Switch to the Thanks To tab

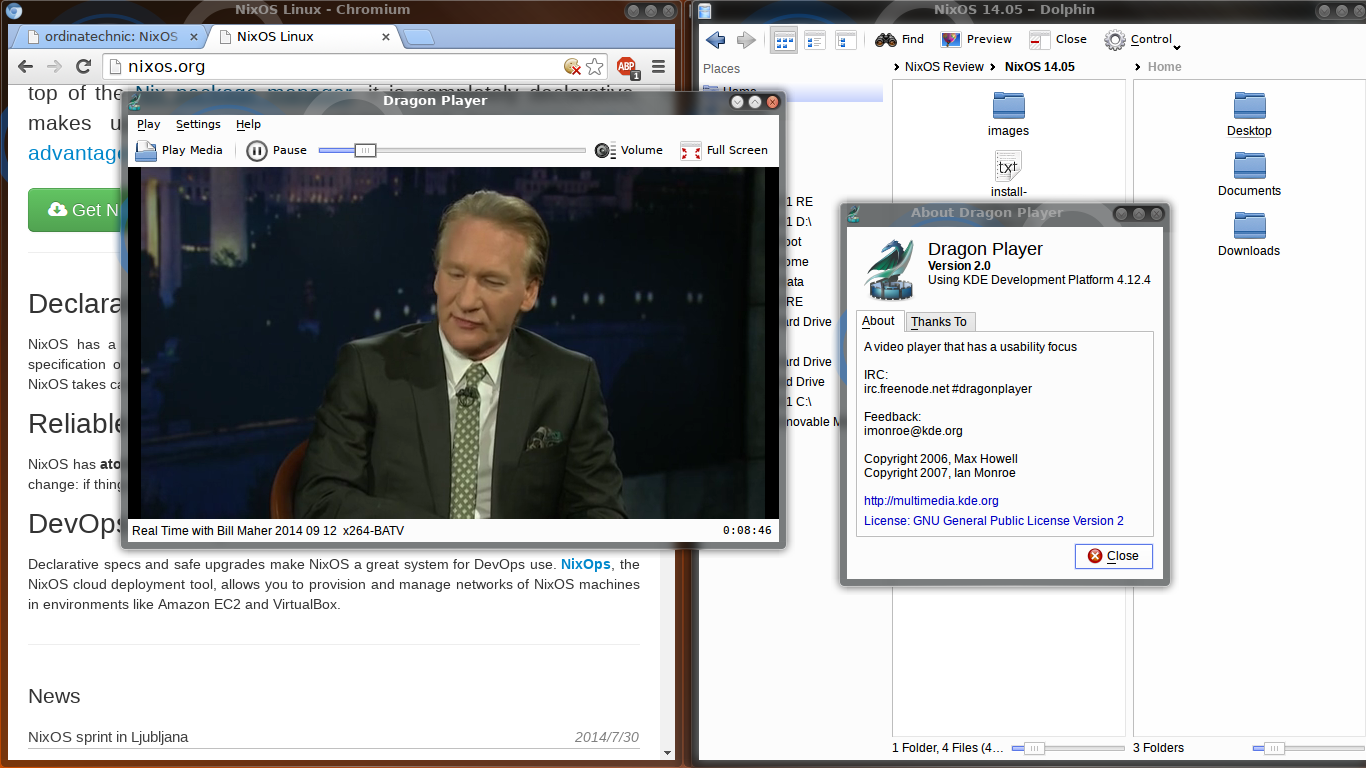939,322
